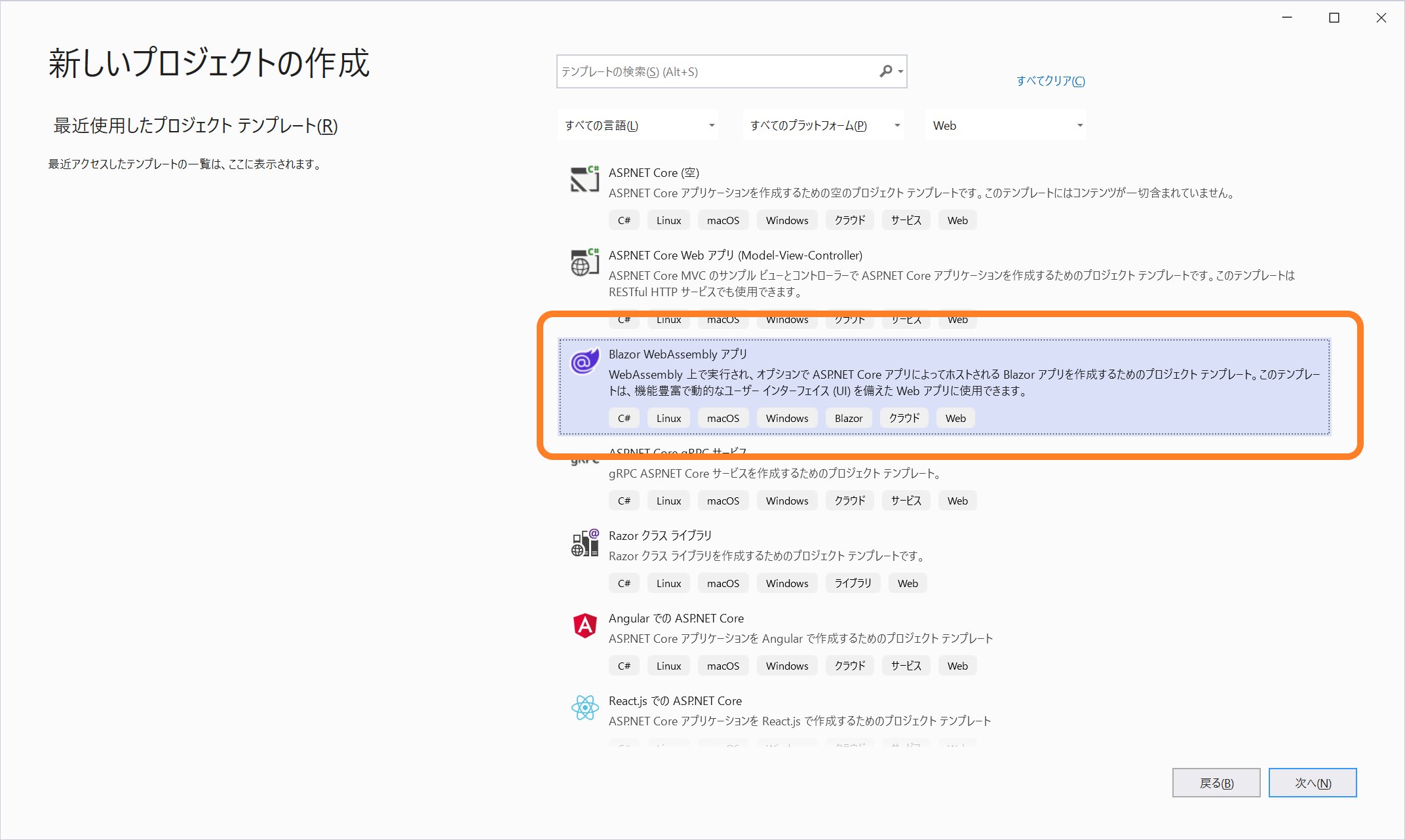Click the C# tag under ASP.NET Core (空)

[624, 220]
